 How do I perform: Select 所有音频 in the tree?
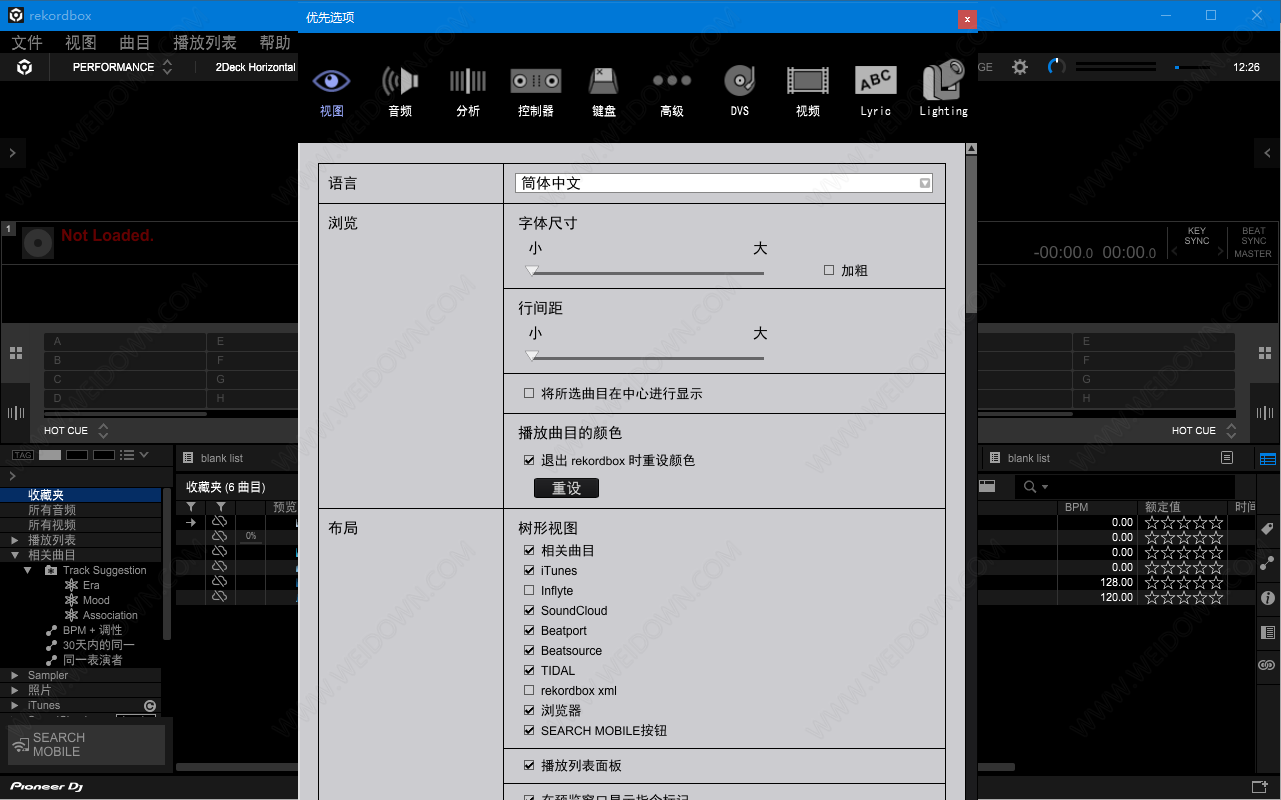click(x=80, y=510)
